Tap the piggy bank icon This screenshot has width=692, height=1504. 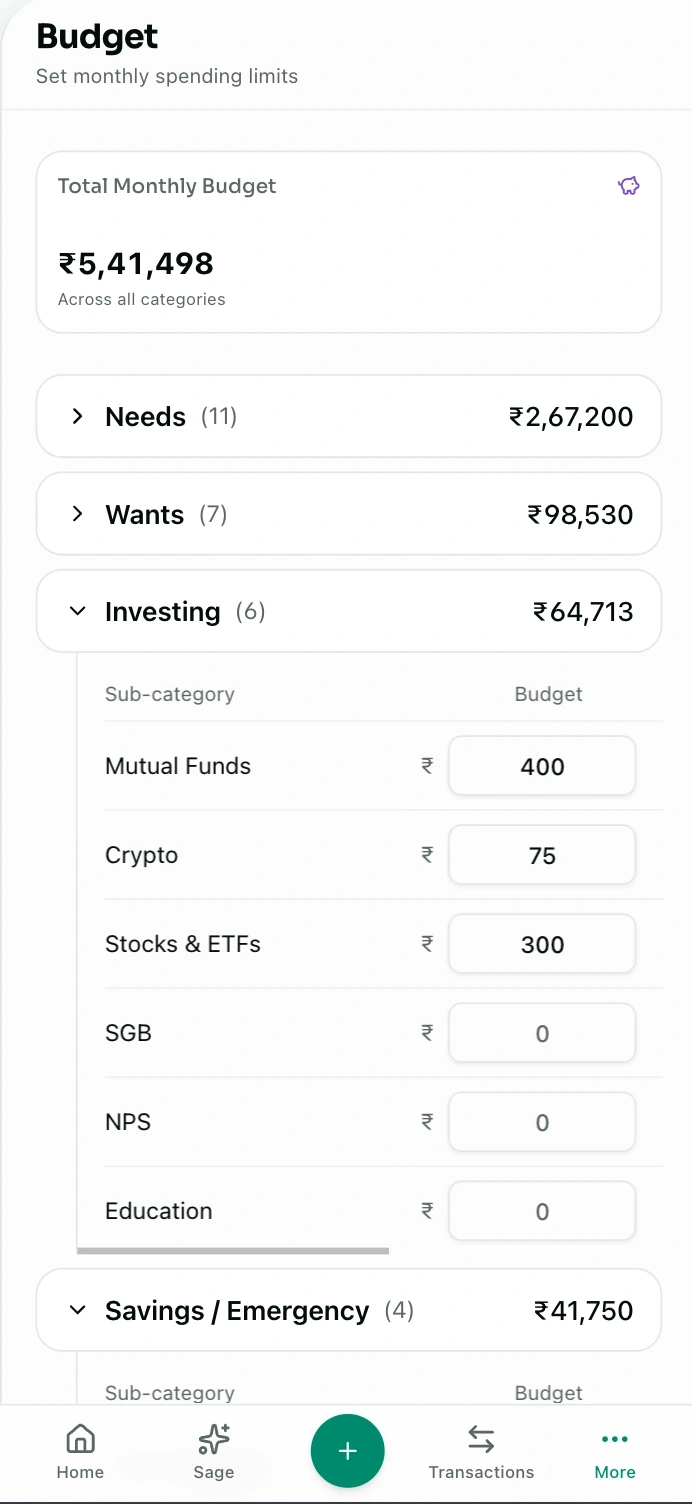click(628, 186)
